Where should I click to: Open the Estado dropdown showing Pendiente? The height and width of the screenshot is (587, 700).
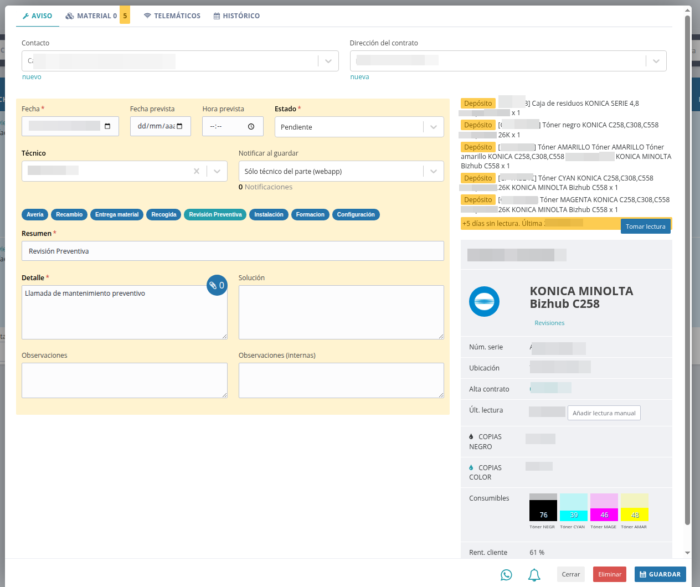tap(359, 127)
